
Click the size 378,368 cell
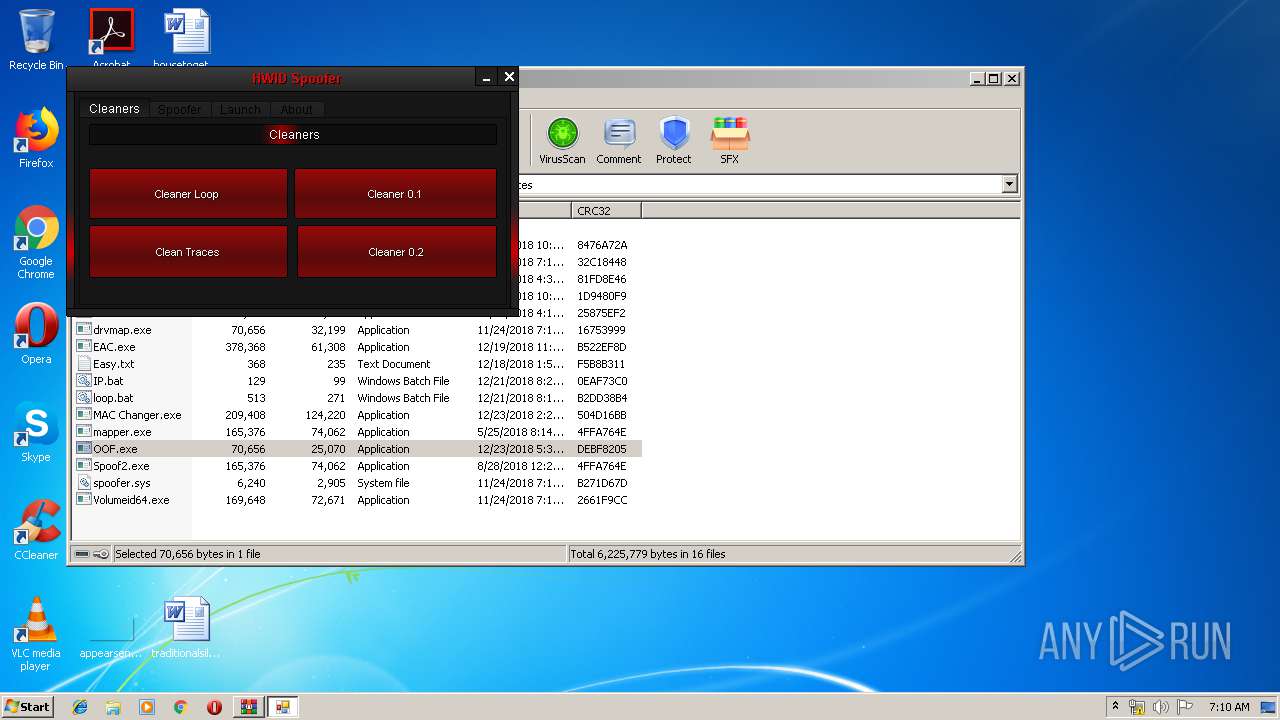pos(245,347)
